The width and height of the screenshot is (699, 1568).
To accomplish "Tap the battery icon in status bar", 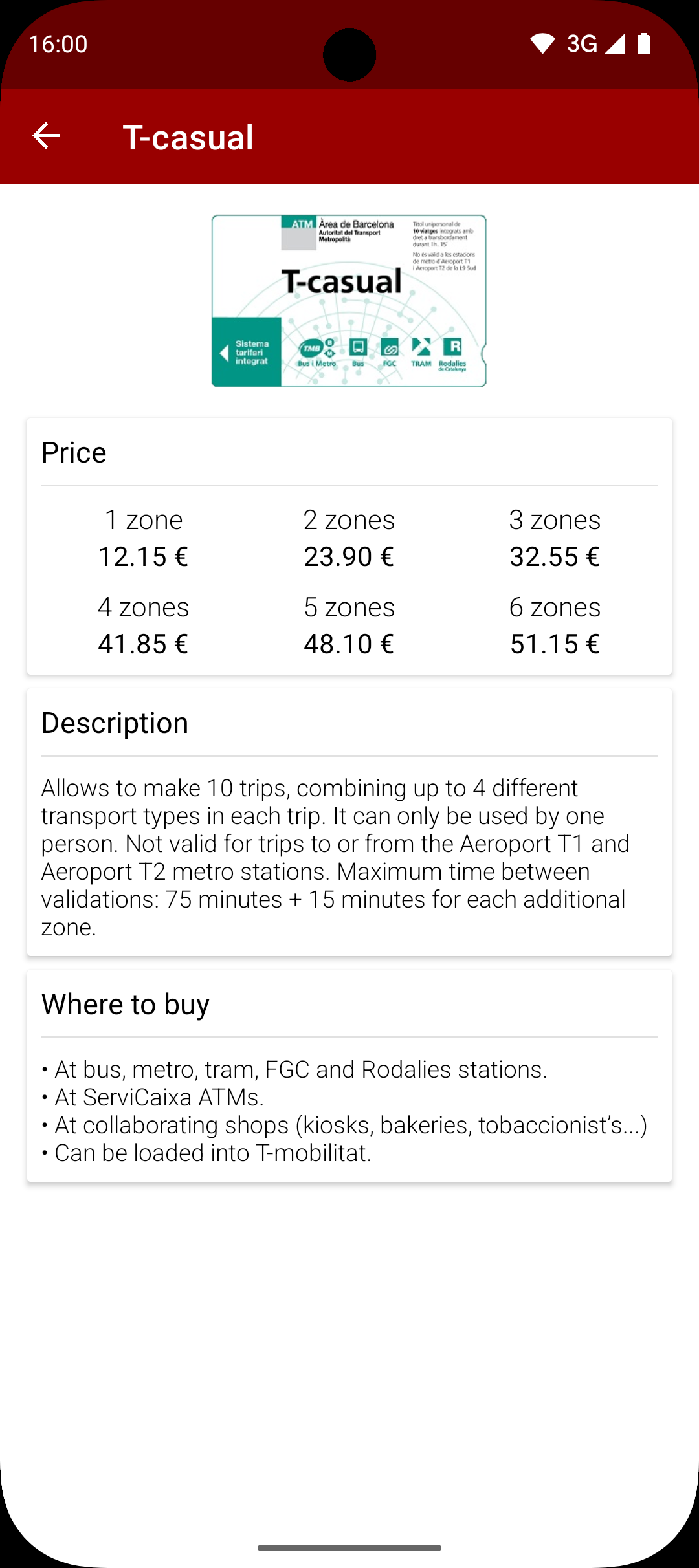I will click(x=643, y=44).
